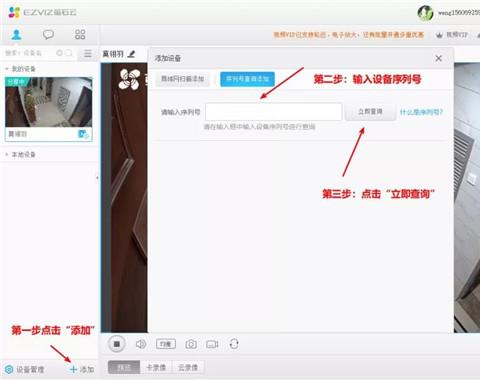
Task: Close the 添加设备 dialog
Action: (439, 58)
